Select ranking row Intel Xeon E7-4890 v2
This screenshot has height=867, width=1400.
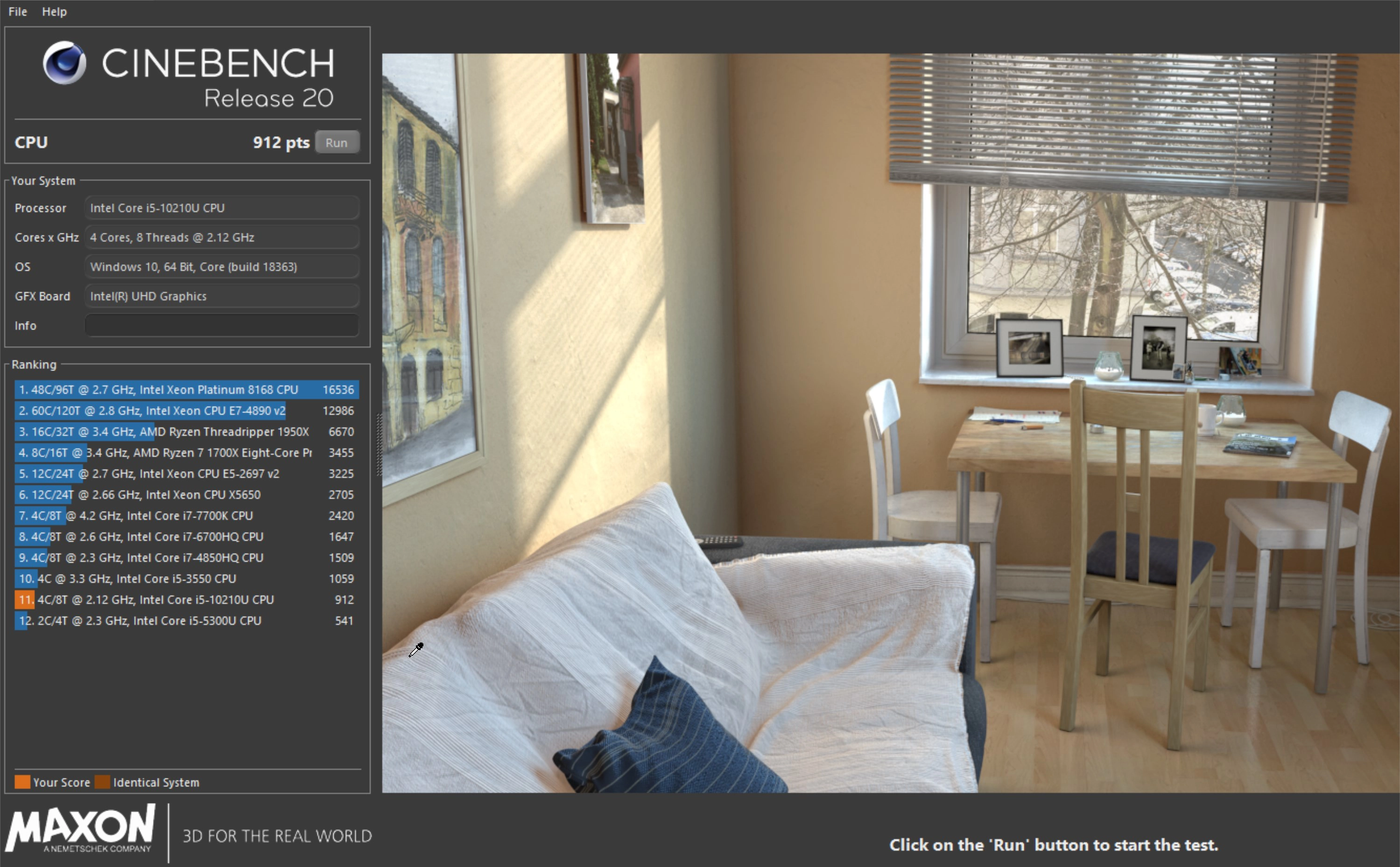point(186,411)
